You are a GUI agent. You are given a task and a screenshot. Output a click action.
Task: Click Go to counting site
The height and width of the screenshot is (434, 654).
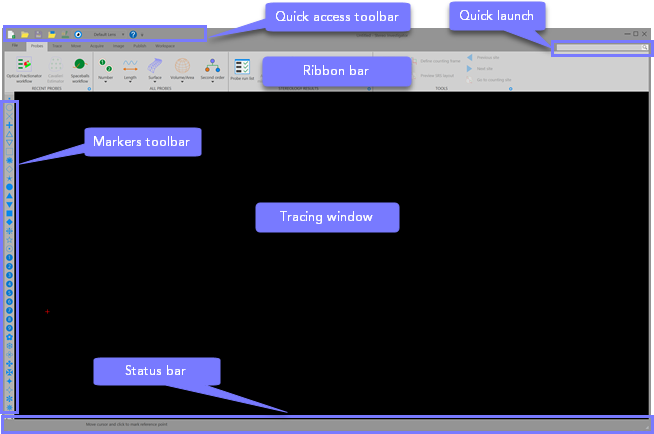[489, 80]
